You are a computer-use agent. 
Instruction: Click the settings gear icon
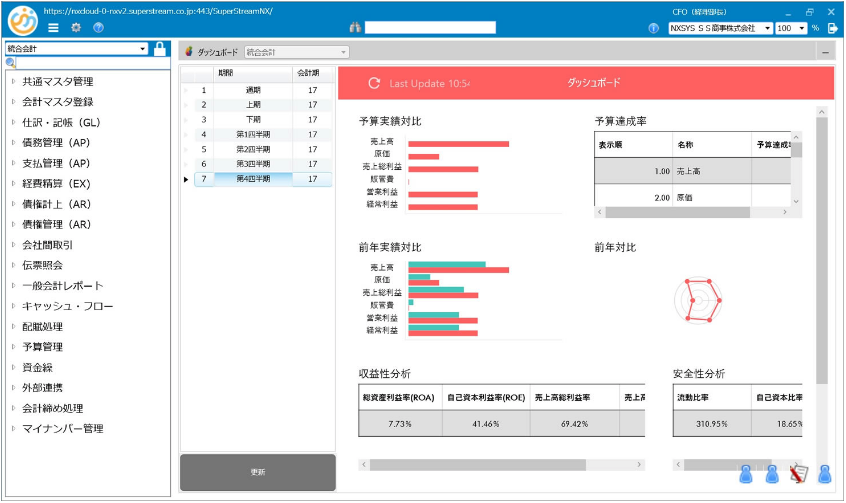76,28
